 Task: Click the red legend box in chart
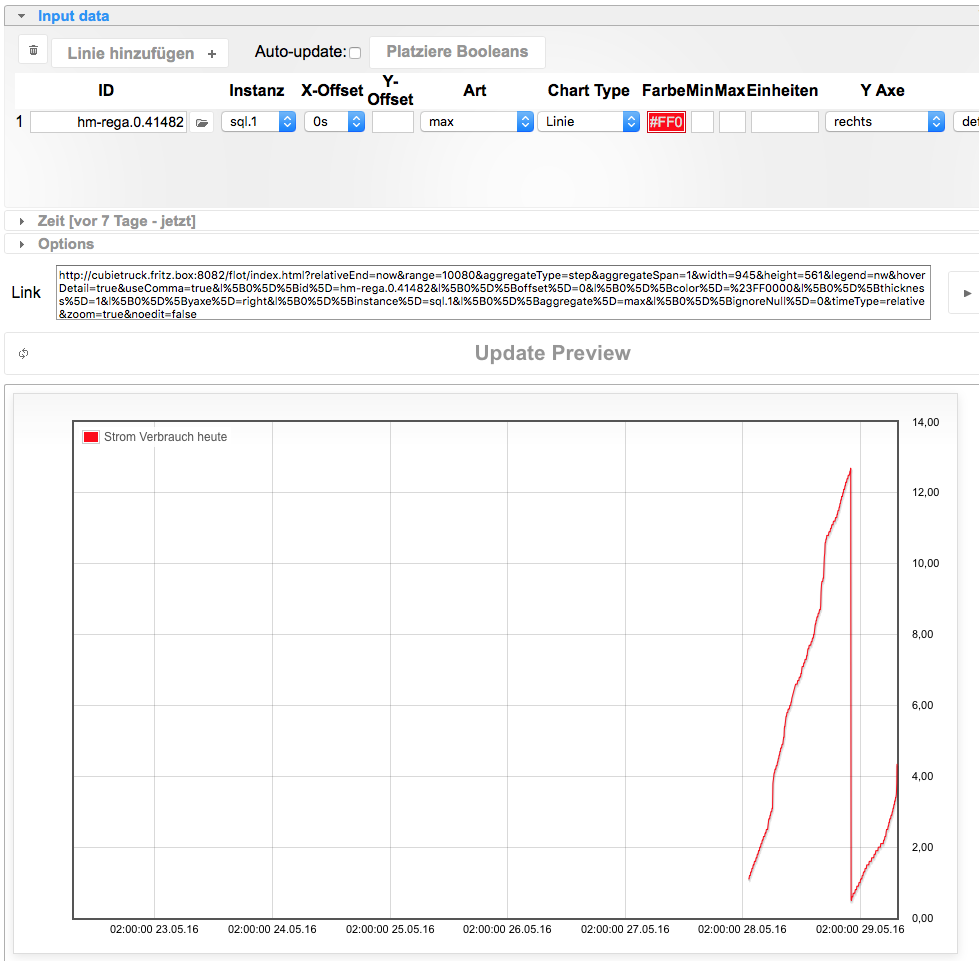coord(91,437)
